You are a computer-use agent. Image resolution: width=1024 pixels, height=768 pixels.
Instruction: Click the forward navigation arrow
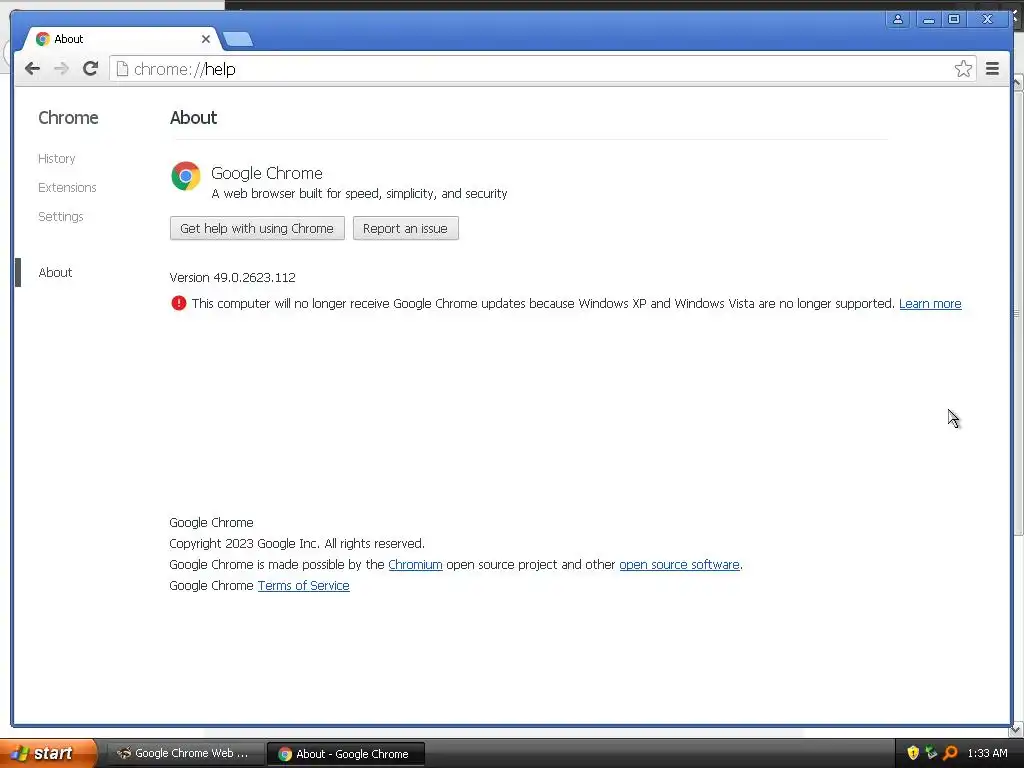click(61, 69)
